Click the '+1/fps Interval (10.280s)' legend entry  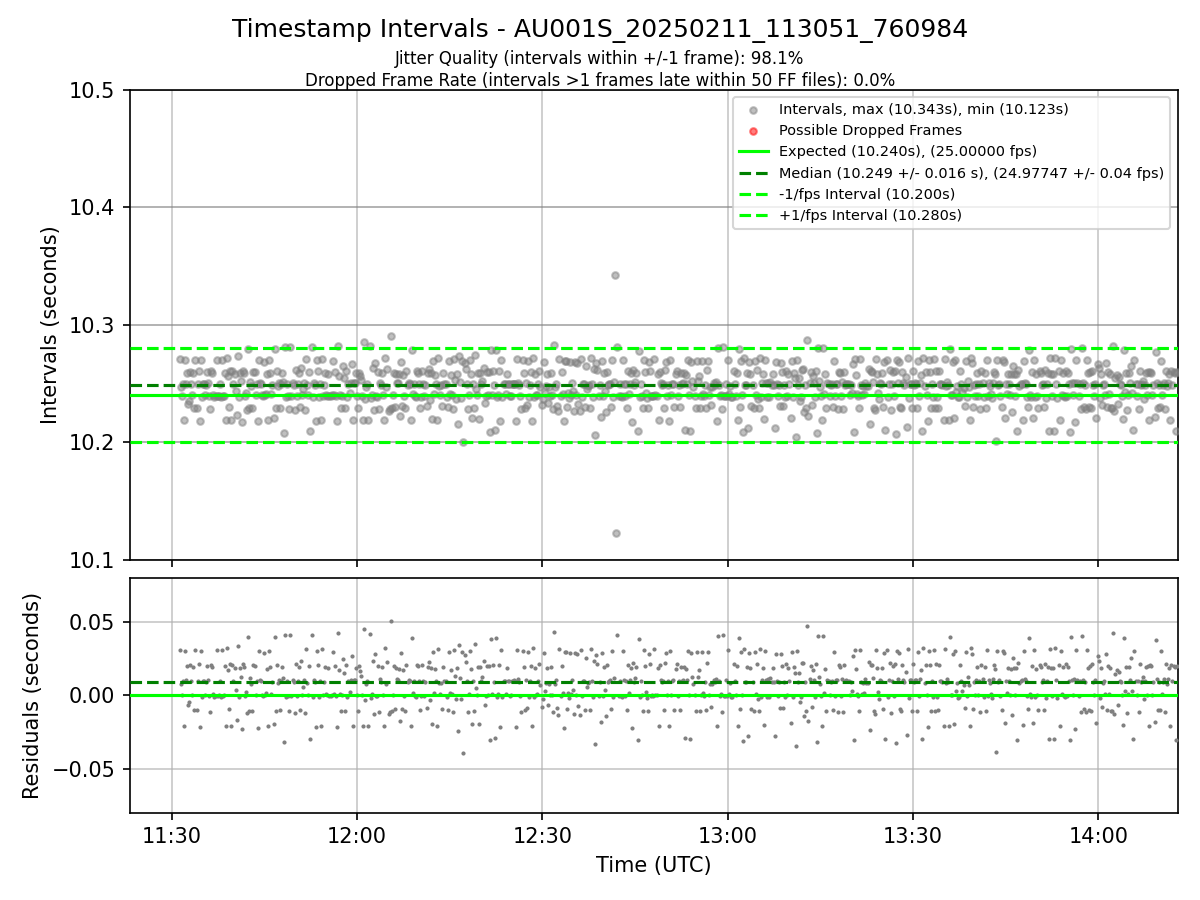pos(870,215)
